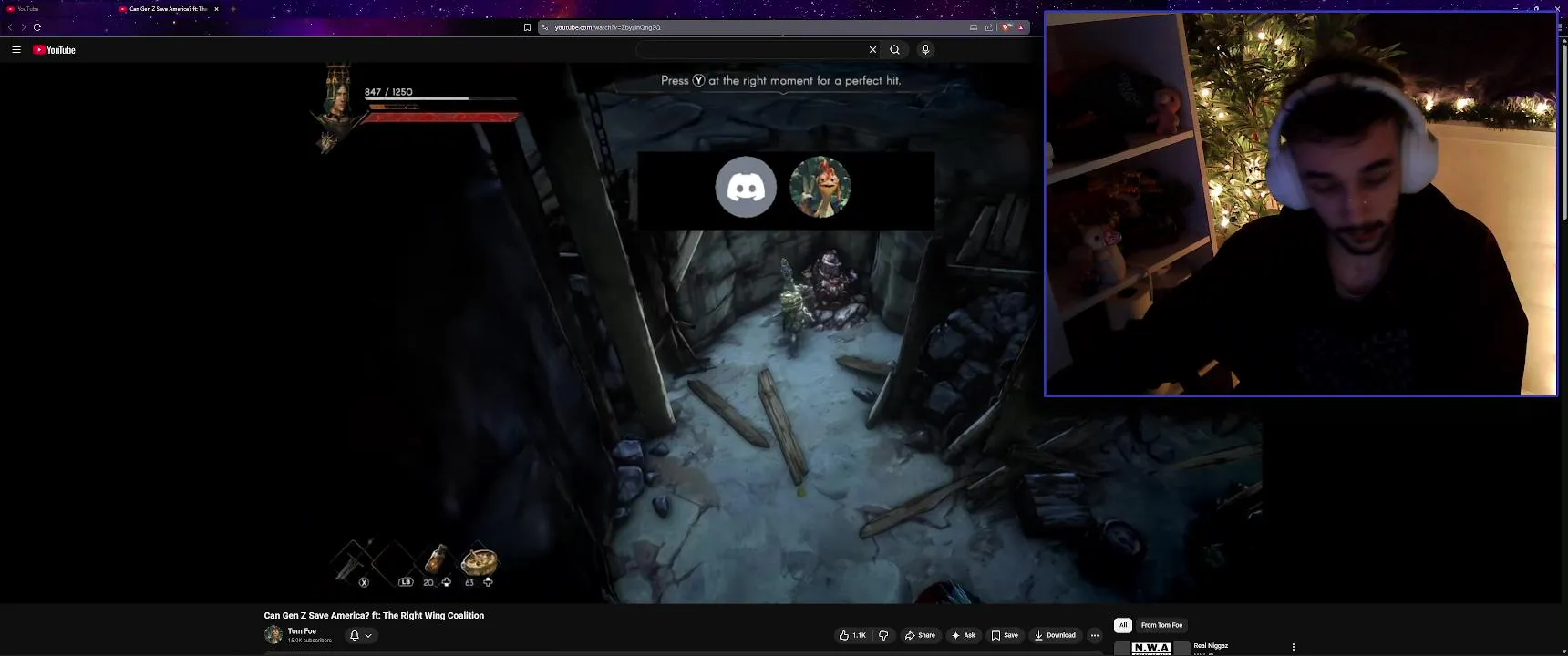Screen dimensions: 1568x656
Task: Close the Can Gen Z Save America tab
Action: [216, 9]
